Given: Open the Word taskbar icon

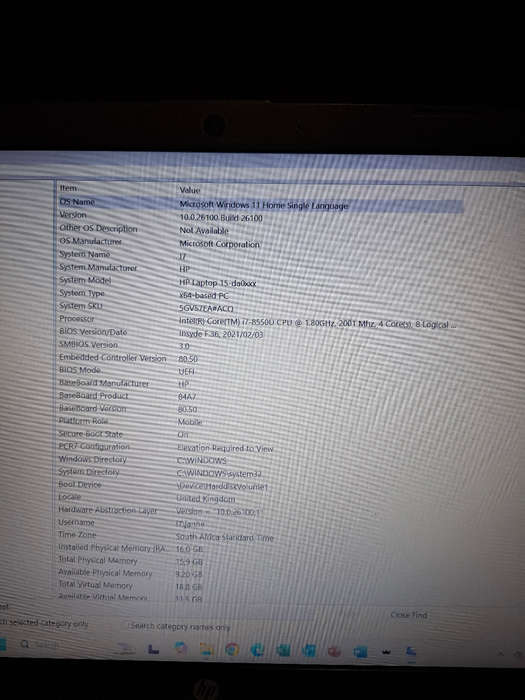Looking at the screenshot, I should 360,652.
